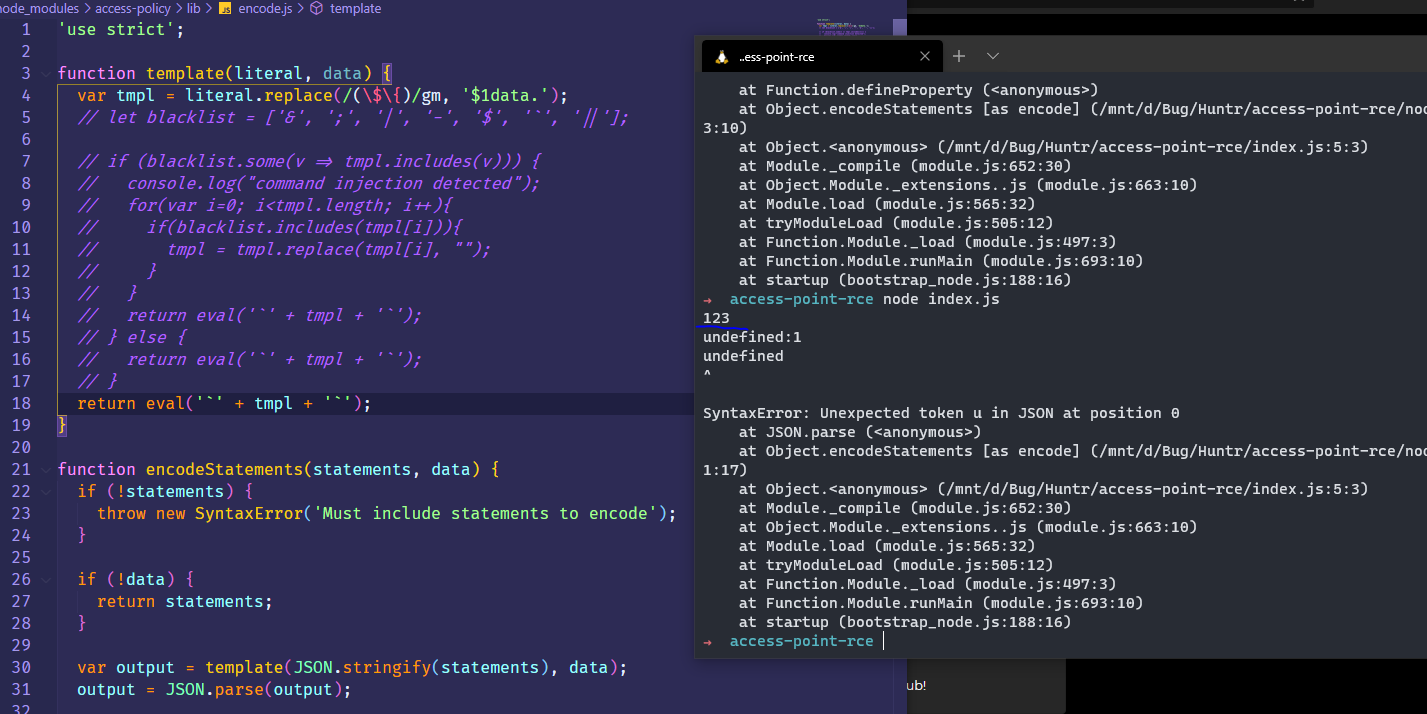Open a new terminal tab with the plus icon
This screenshot has height=714, width=1427.
958,56
